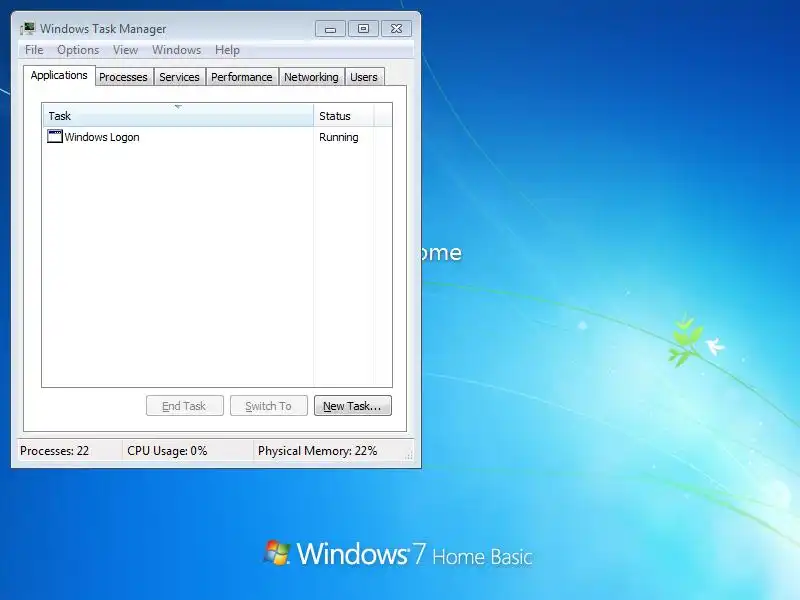This screenshot has width=800, height=600.
Task: Select the Applications tab
Action: (x=59, y=75)
